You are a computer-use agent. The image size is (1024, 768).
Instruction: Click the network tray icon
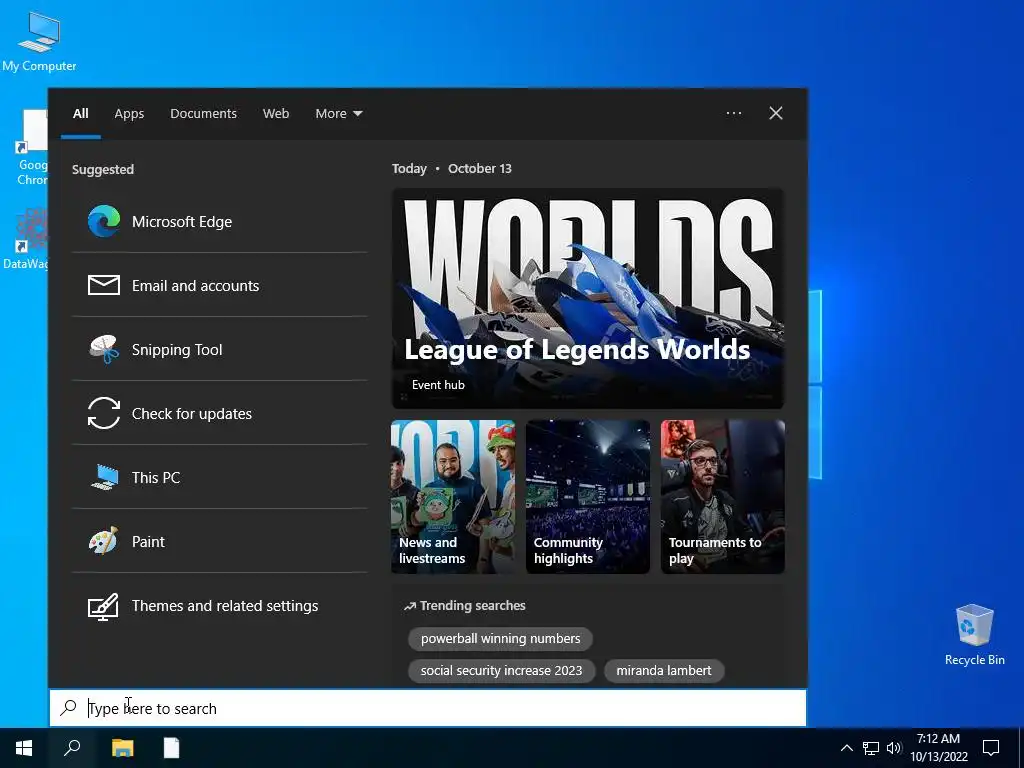(x=871, y=748)
